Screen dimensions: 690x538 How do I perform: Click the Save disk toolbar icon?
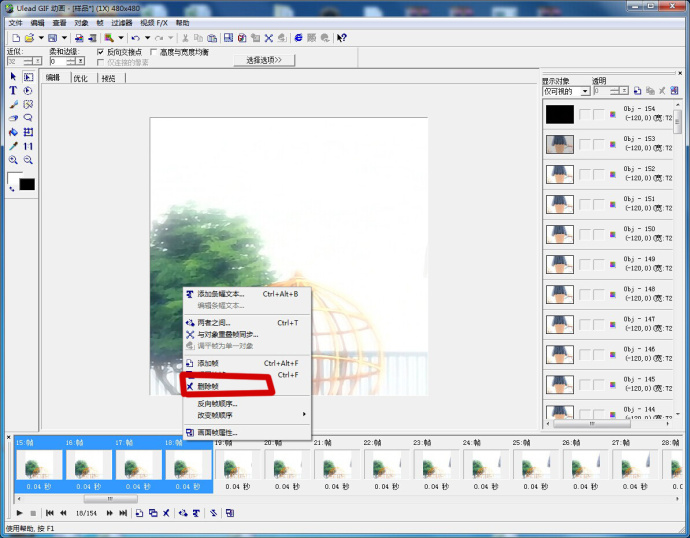tap(52, 38)
